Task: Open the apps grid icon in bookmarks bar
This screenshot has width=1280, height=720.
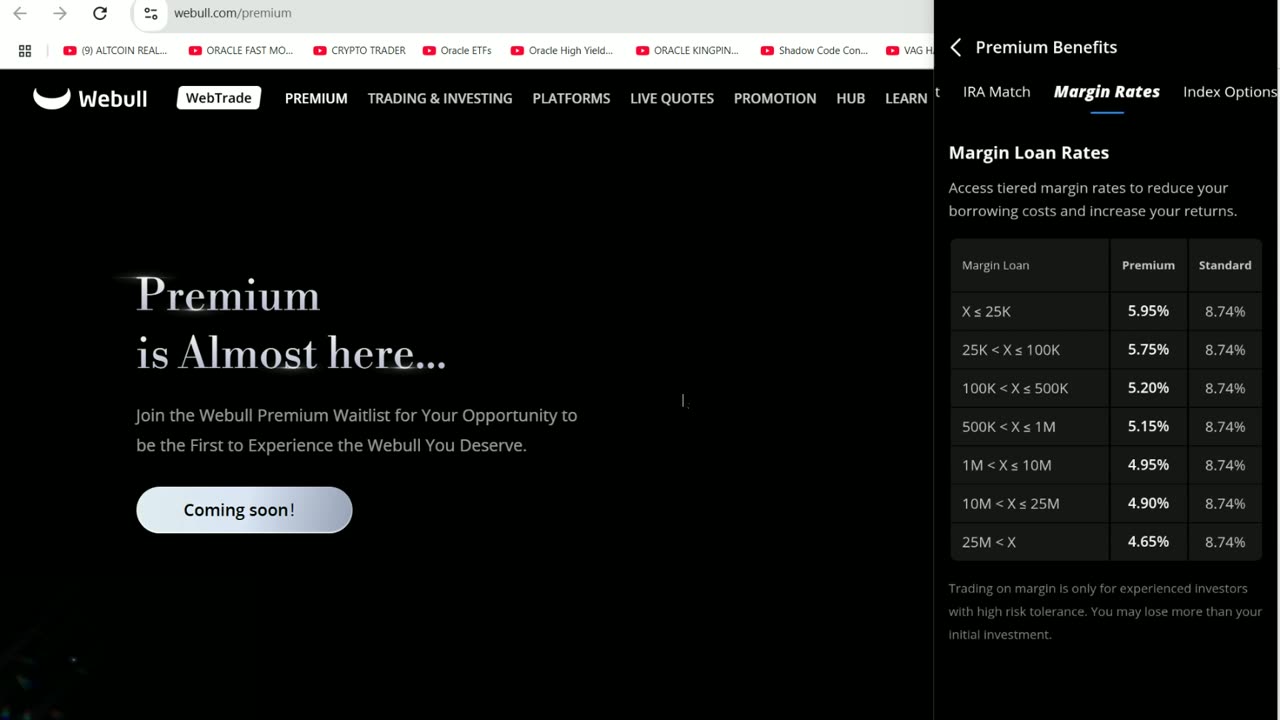Action: point(25,50)
